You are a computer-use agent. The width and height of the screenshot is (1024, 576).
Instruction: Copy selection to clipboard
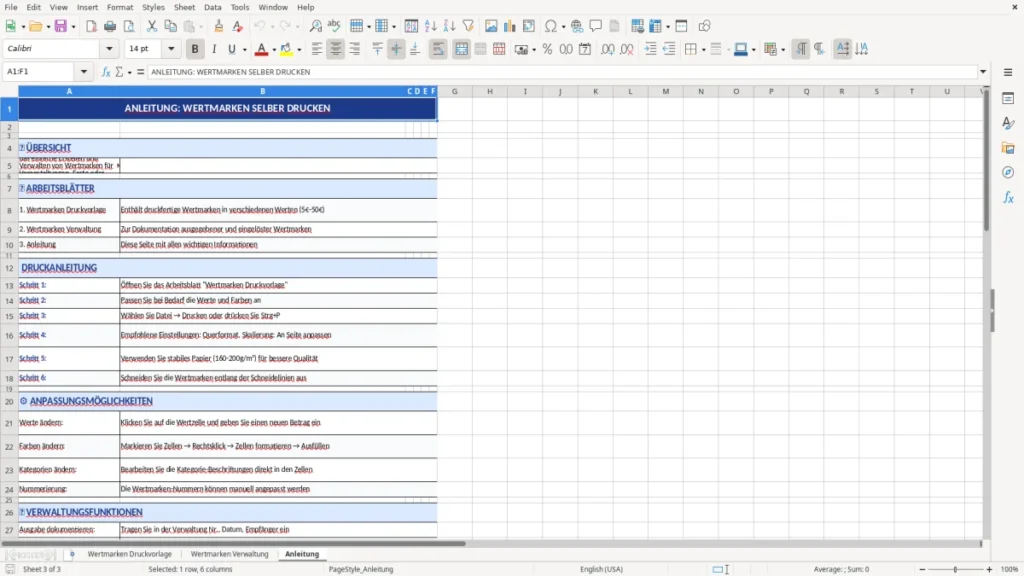(x=170, y=26)
